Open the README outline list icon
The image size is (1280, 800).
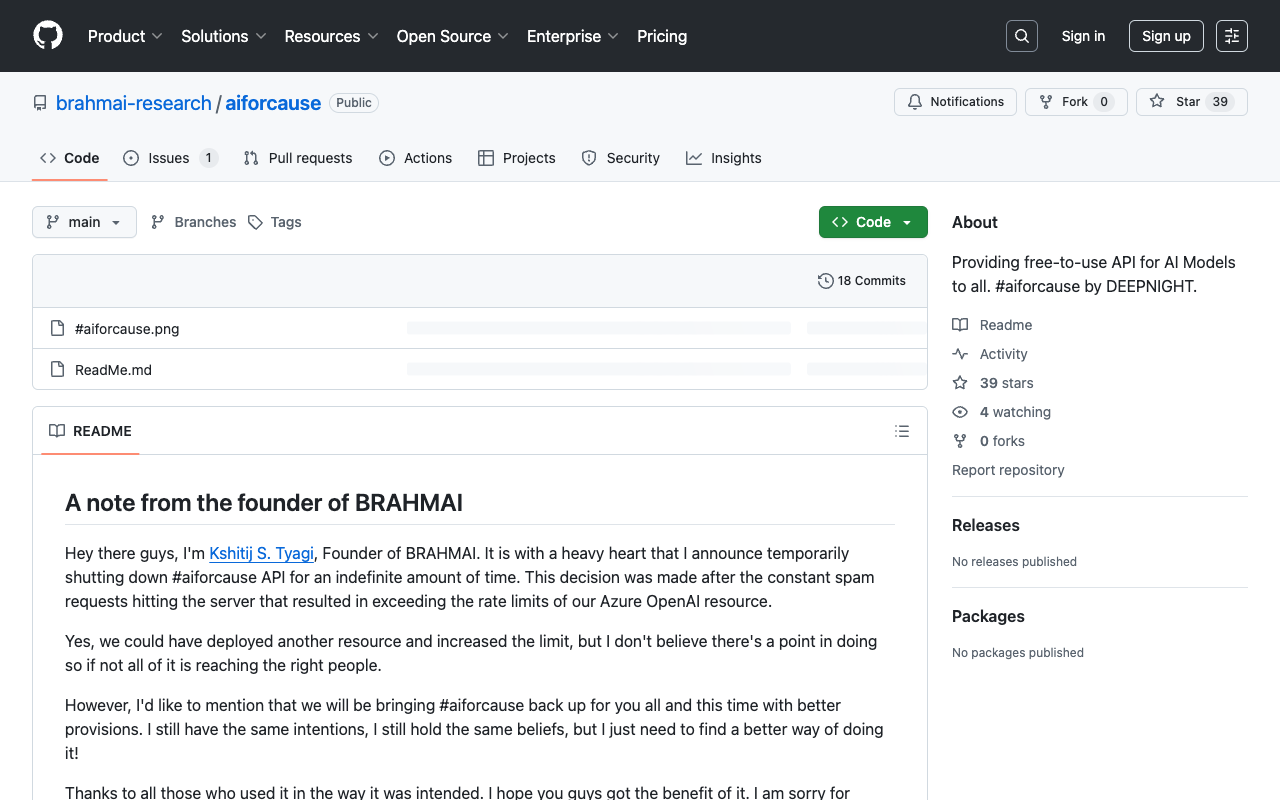click(x=902, y=431)
